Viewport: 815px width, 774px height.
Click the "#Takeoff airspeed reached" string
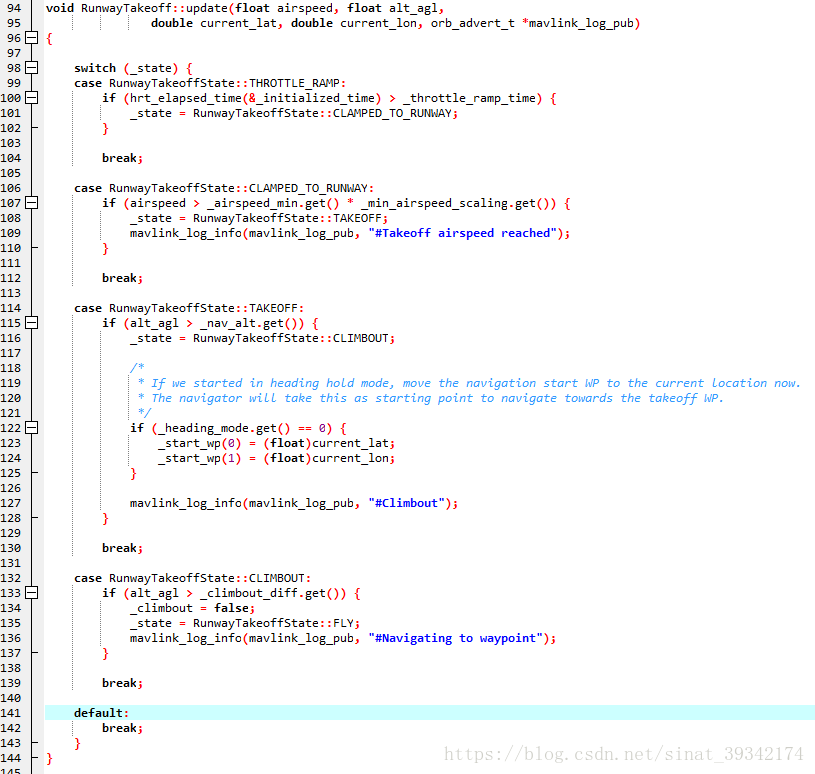462,233
